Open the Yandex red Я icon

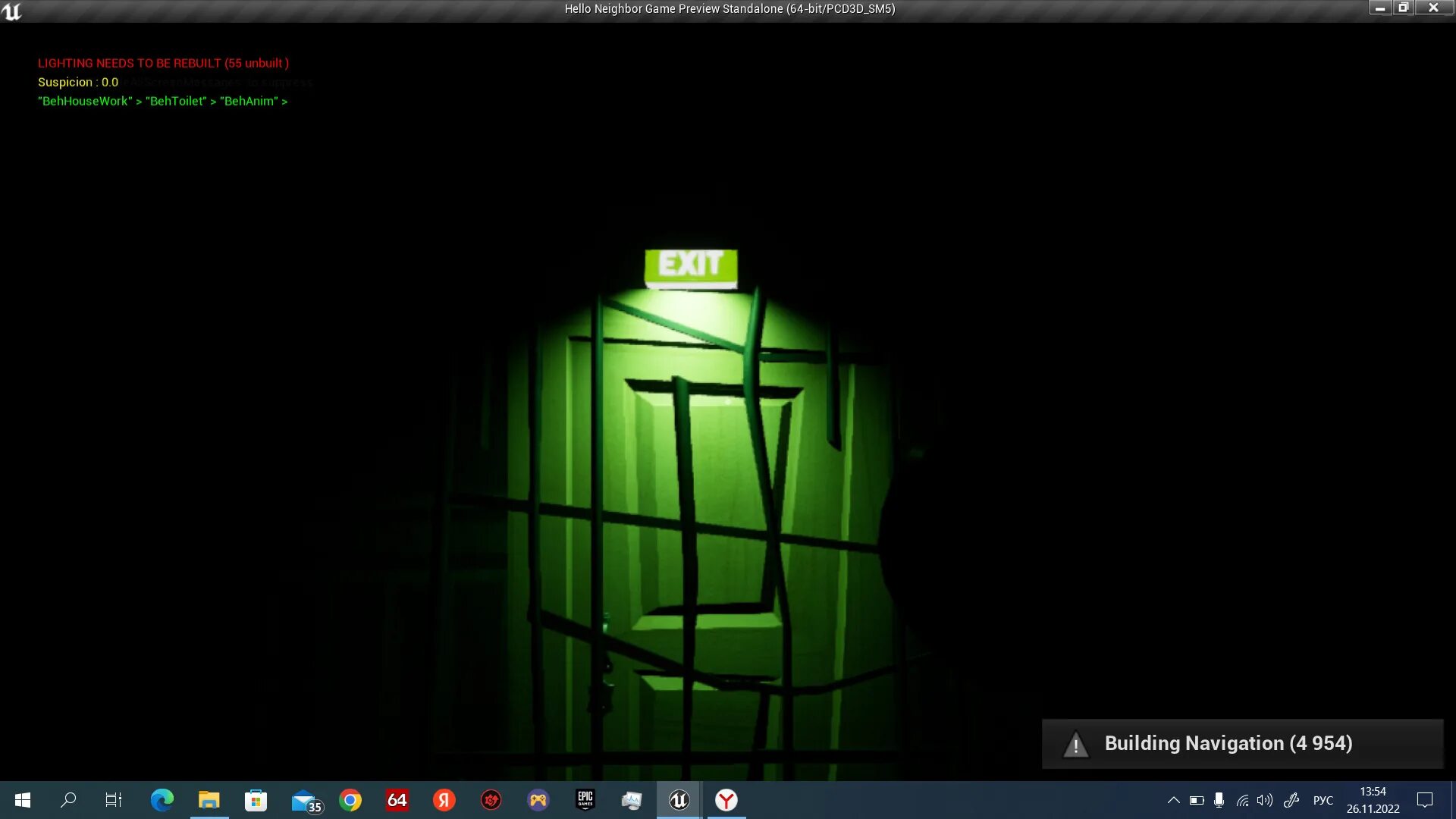pos(444,800)
